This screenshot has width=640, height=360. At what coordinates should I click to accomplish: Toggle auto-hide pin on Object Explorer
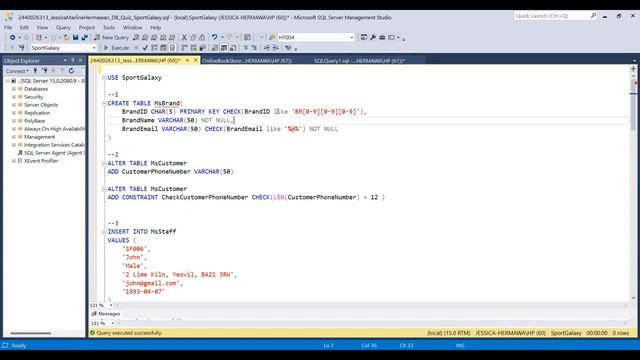pos(73,60)
